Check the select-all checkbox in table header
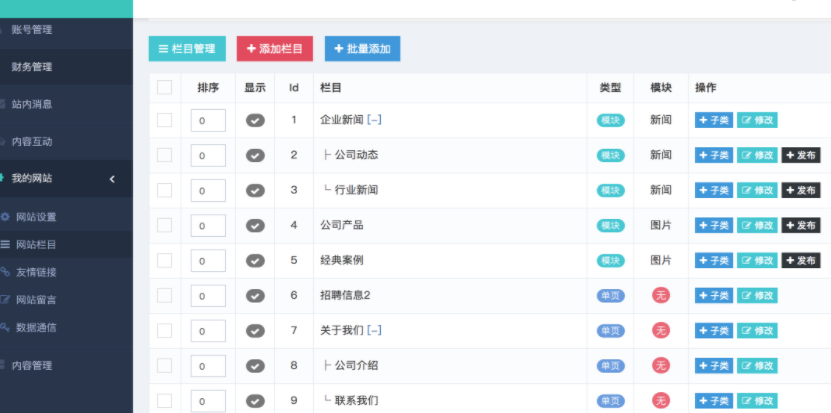Screen dimensions: 831x413 pos(164,87)
